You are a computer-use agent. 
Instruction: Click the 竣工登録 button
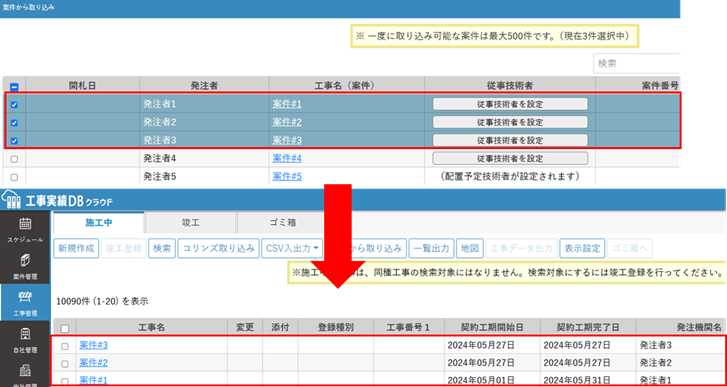(x=123, y=248)
